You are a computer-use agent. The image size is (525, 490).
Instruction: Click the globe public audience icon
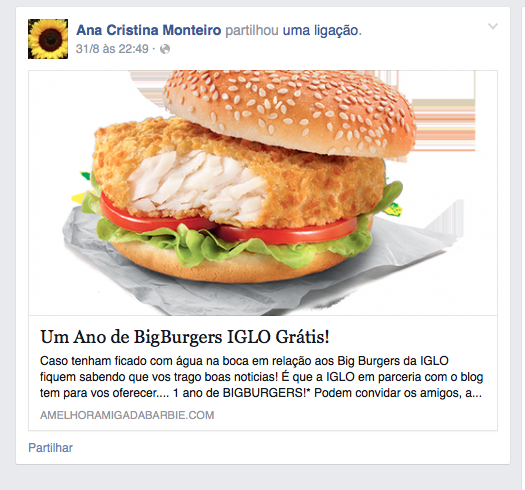(165, 49)
